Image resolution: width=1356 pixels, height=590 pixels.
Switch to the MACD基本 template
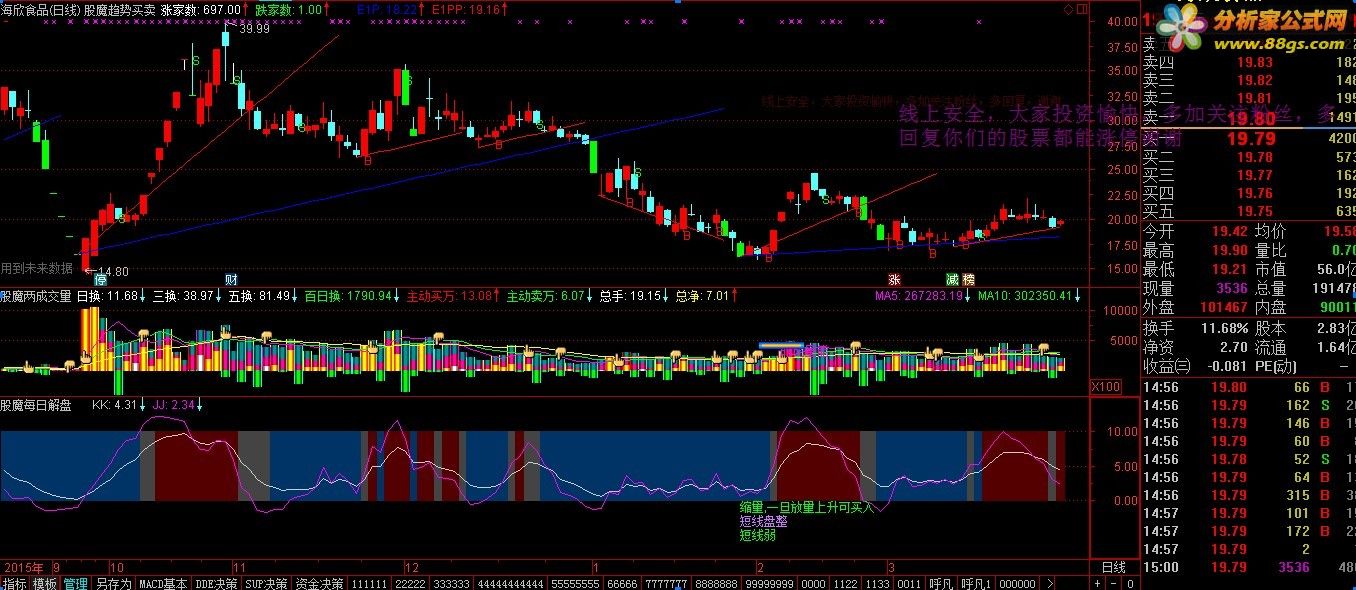pos(163,583)
